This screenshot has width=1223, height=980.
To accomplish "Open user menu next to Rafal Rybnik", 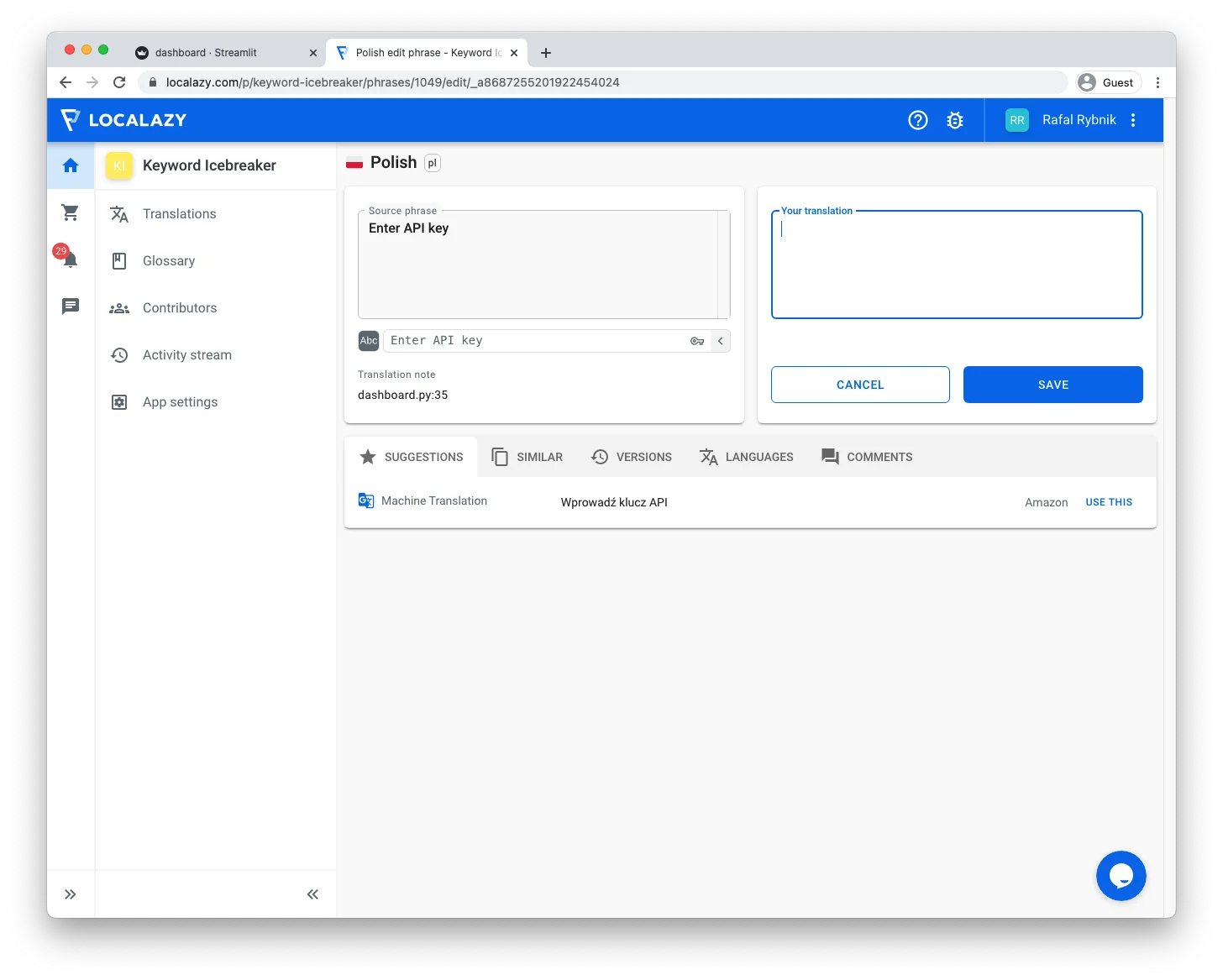I will click(x=1133, y=120).
